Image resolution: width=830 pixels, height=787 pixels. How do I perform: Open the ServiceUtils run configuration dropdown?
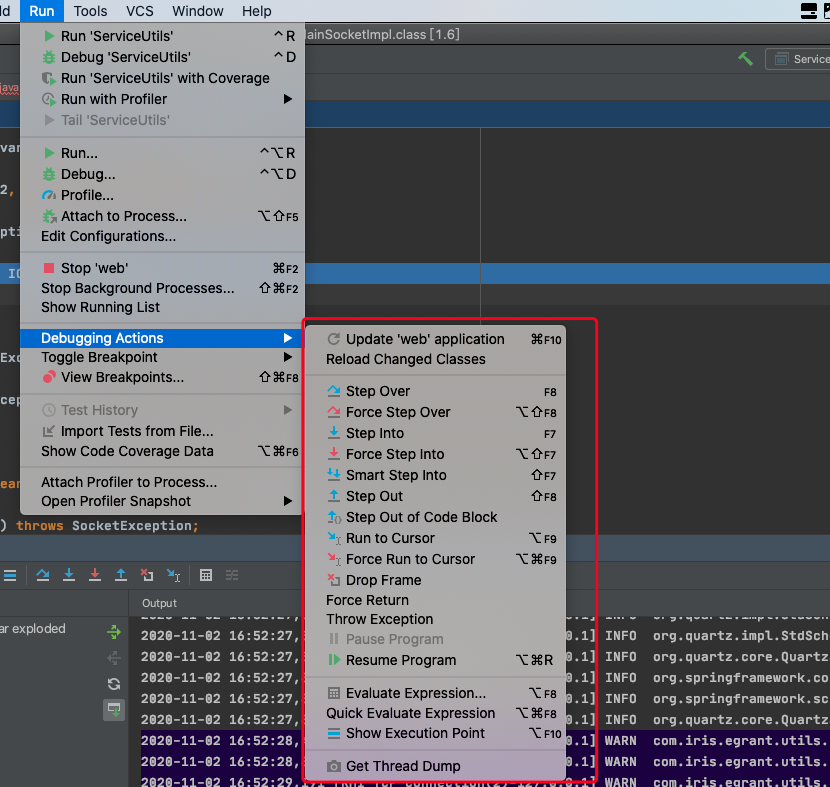click(800, 59)
